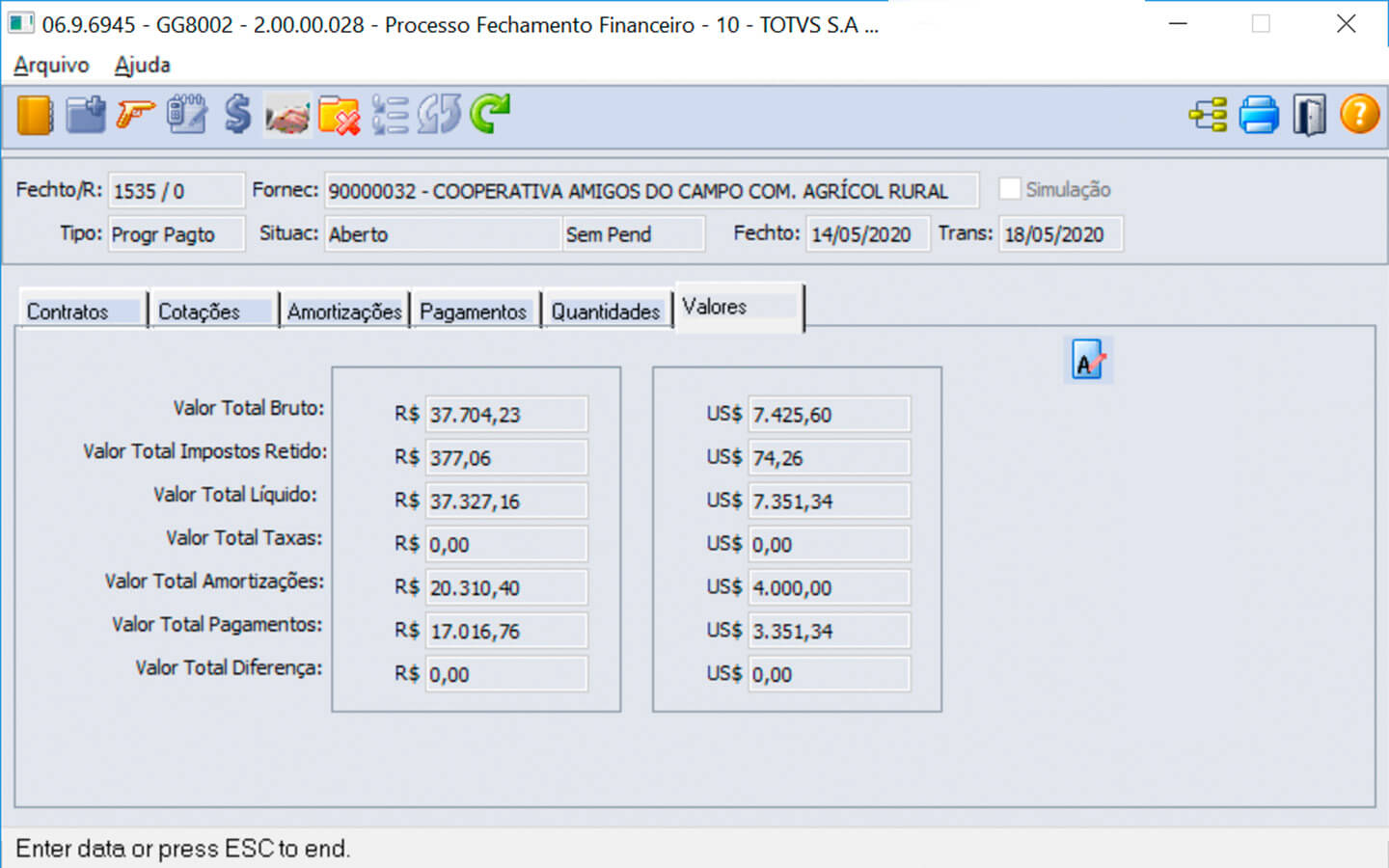
Task: Click the green refresh arrow icon
Action: [490, 114]
